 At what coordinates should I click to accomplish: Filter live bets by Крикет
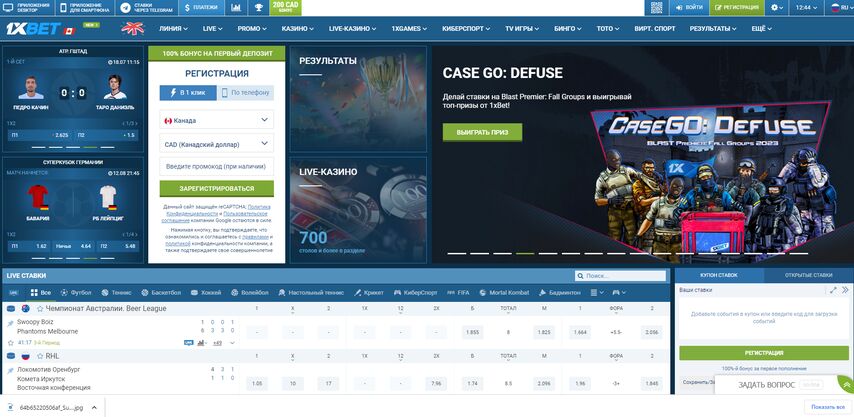tap(369, 292)
